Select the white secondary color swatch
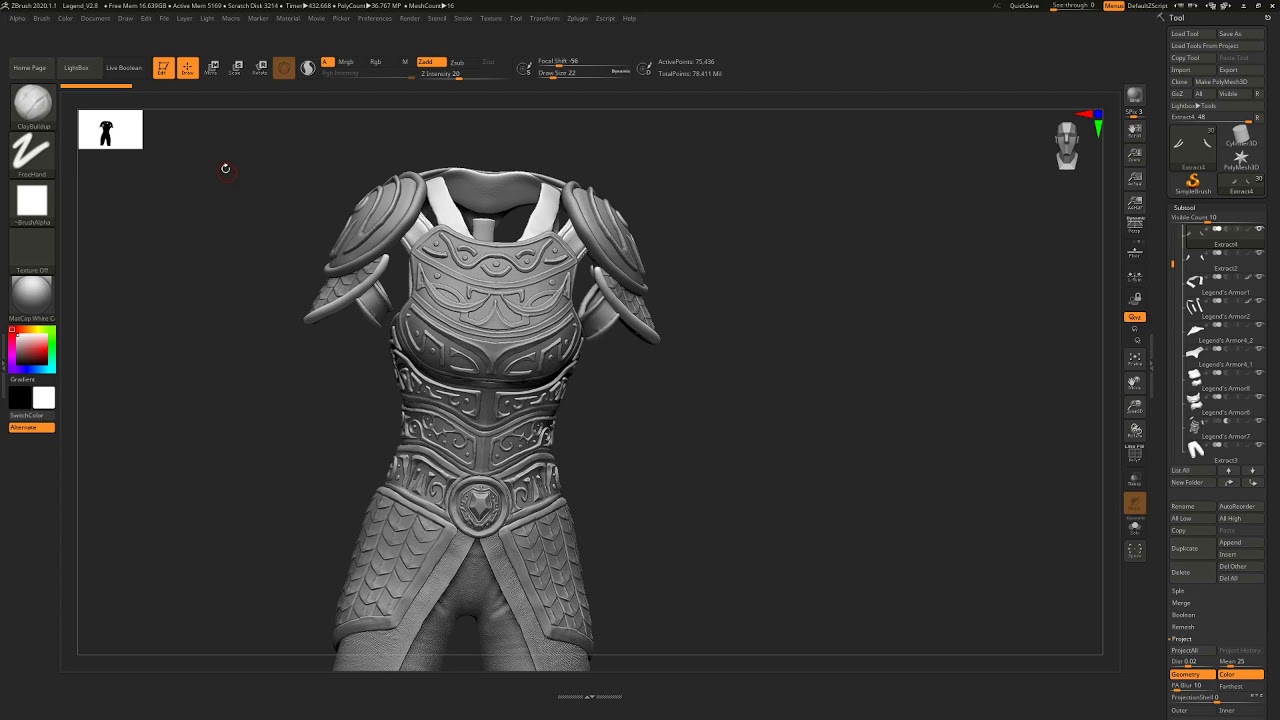Viewport: 1280px width, 720px height. [x=43, y=399]
